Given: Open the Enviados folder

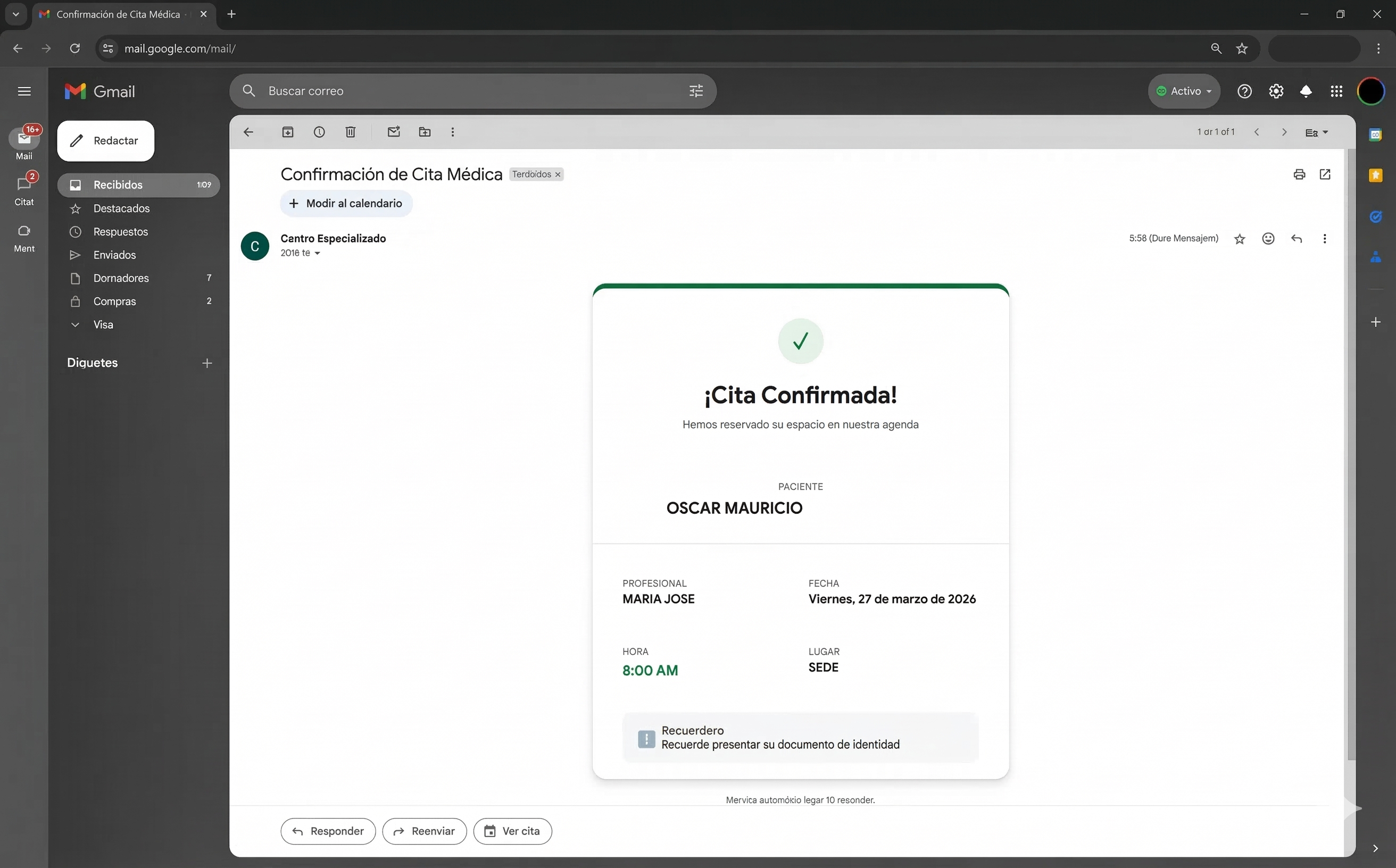Looking at the screenshot, I should (114, 255).
